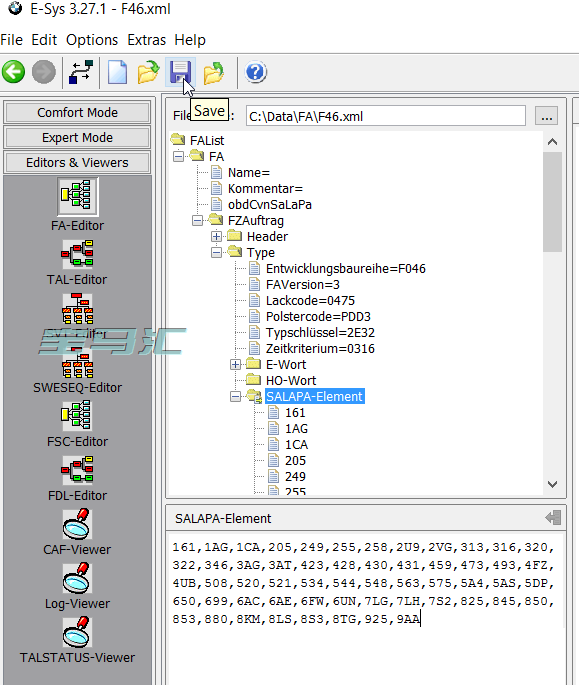Select the Name= tree entry
The height and width of the screenshot is (685, 579).
click(x=249, y=173)
